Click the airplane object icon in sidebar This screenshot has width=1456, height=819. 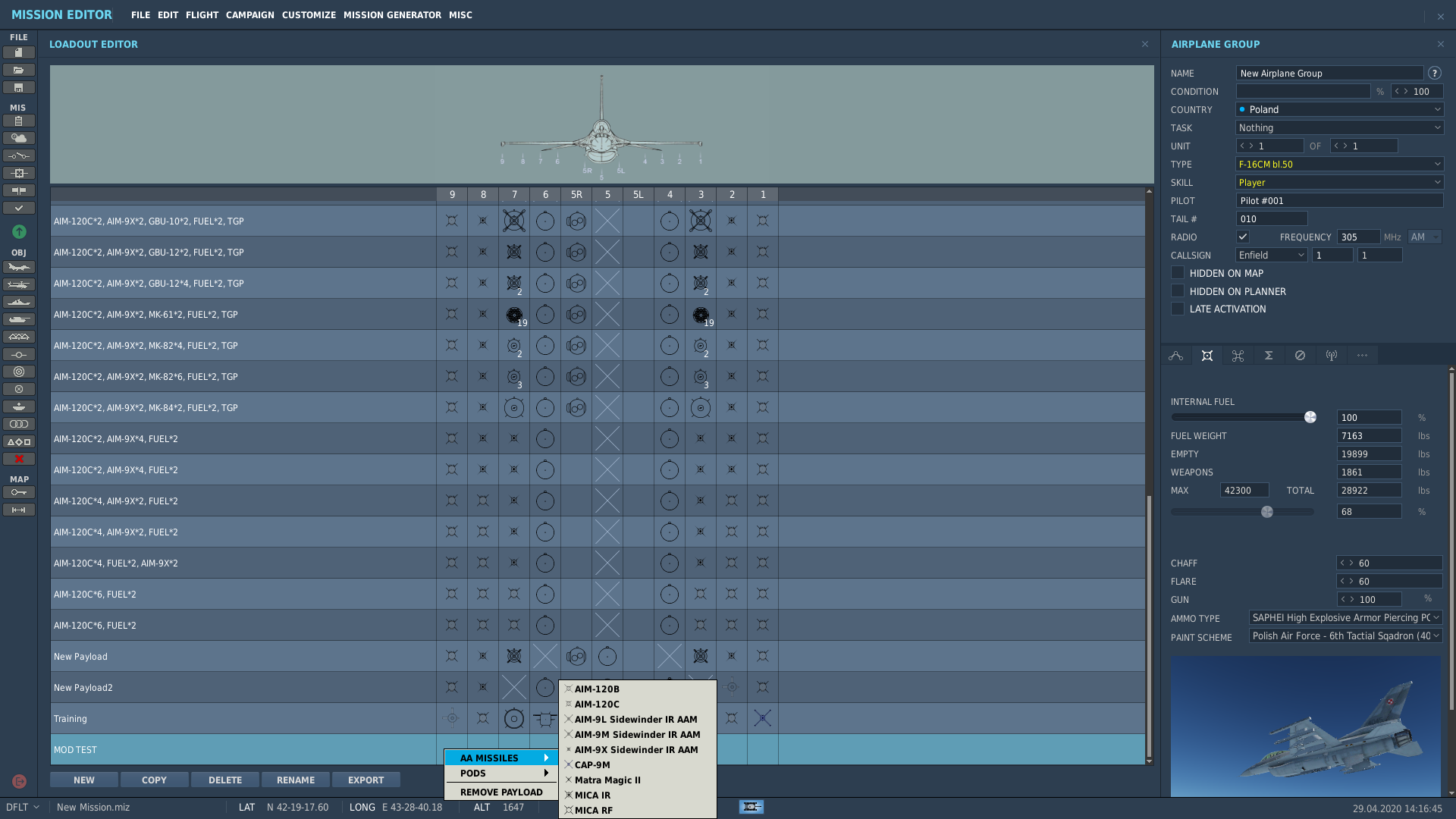(19, 267)
